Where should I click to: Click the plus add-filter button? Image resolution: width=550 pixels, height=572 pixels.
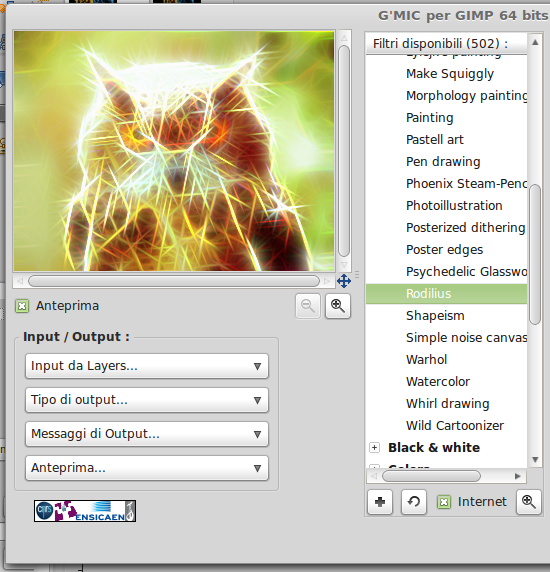tap(380, 502)
